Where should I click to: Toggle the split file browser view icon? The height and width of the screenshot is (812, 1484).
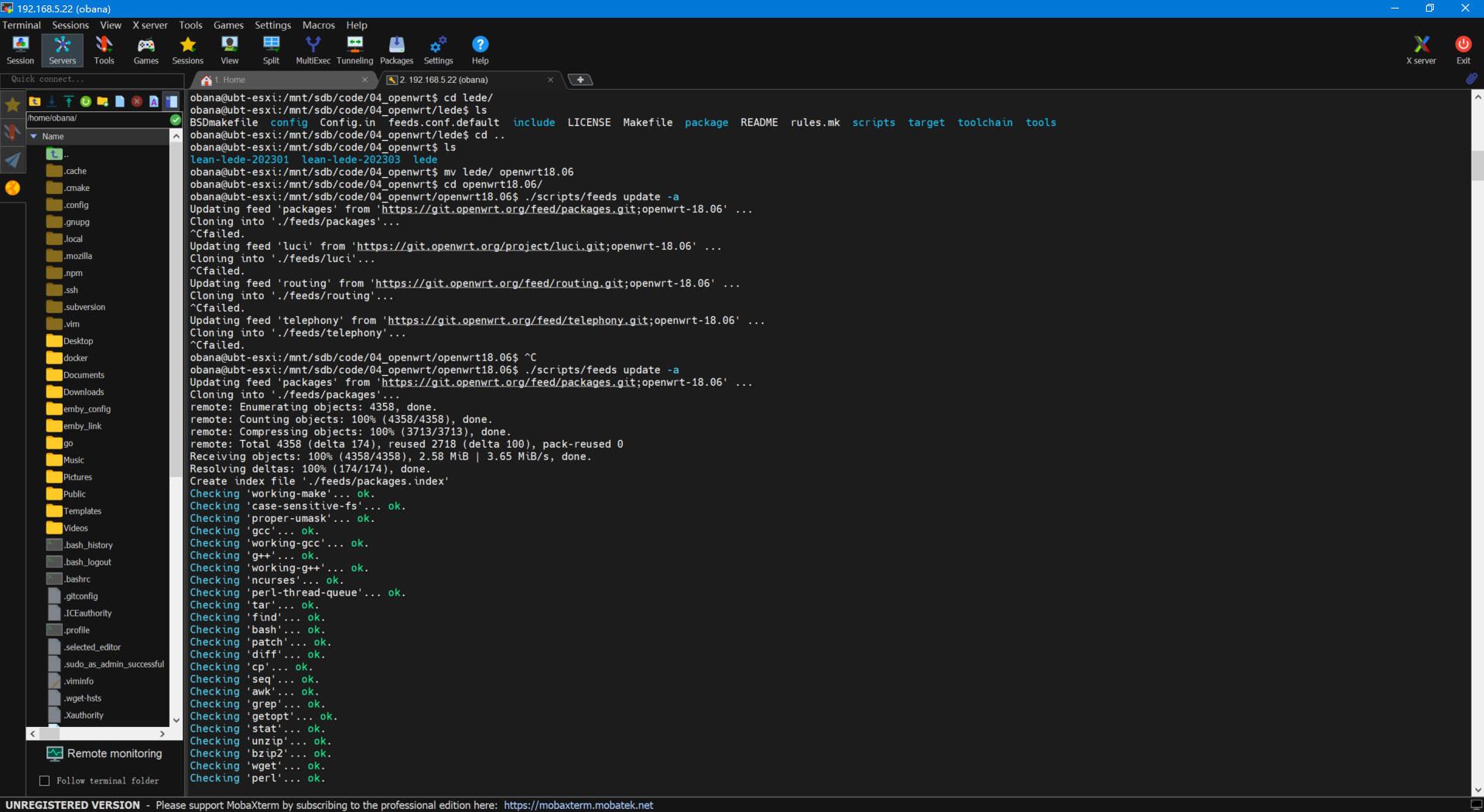[172, 101]
